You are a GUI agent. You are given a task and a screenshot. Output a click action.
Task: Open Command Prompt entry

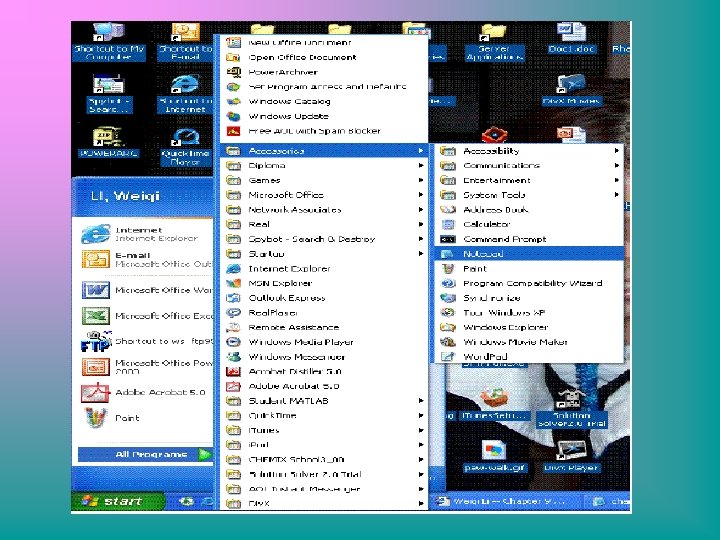coord(529,239)
